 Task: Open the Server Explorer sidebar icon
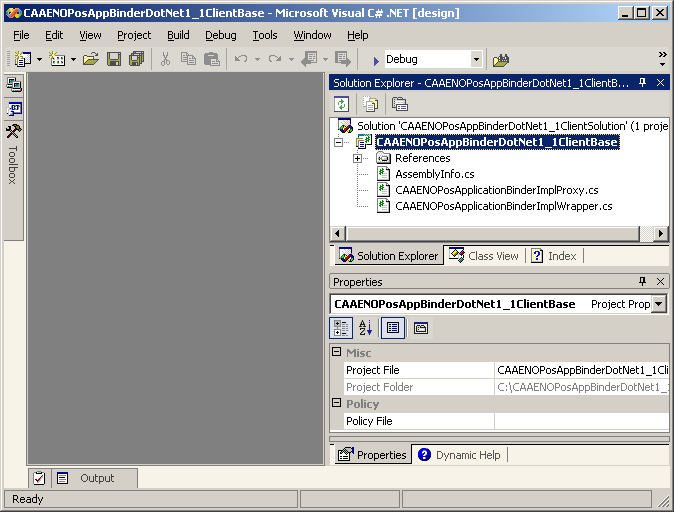tap(14, 85)
